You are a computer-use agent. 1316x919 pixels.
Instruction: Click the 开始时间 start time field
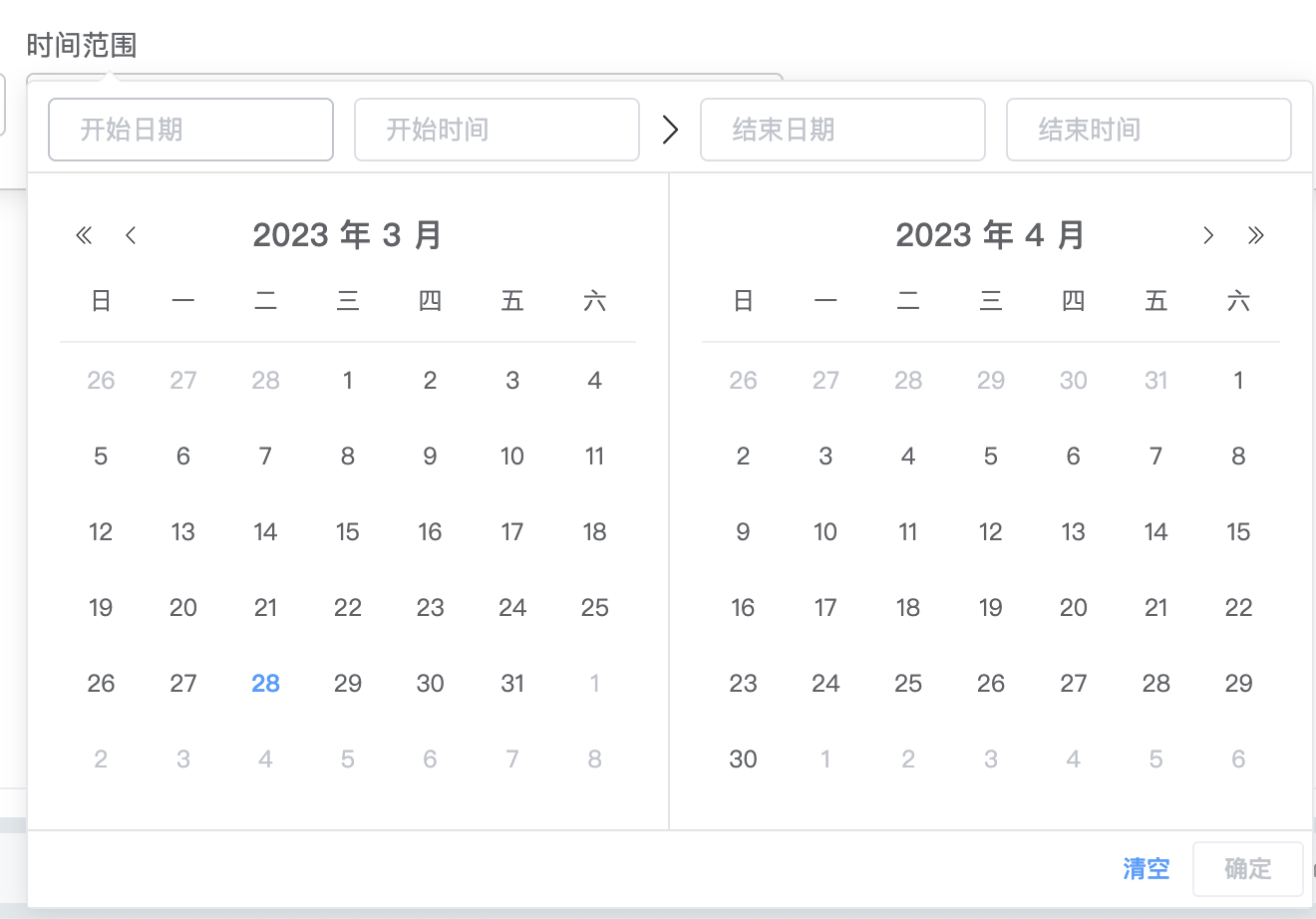496,130
